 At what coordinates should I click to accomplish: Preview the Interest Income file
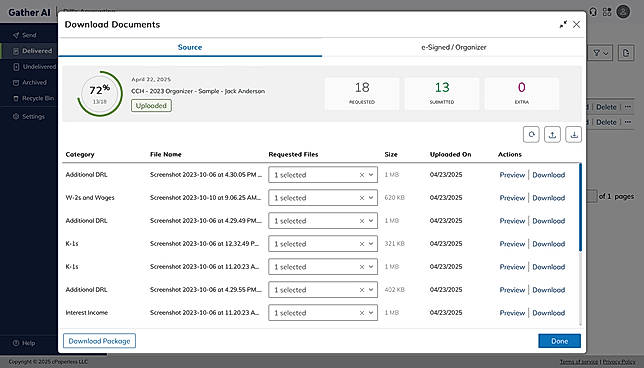coord(512,313)
